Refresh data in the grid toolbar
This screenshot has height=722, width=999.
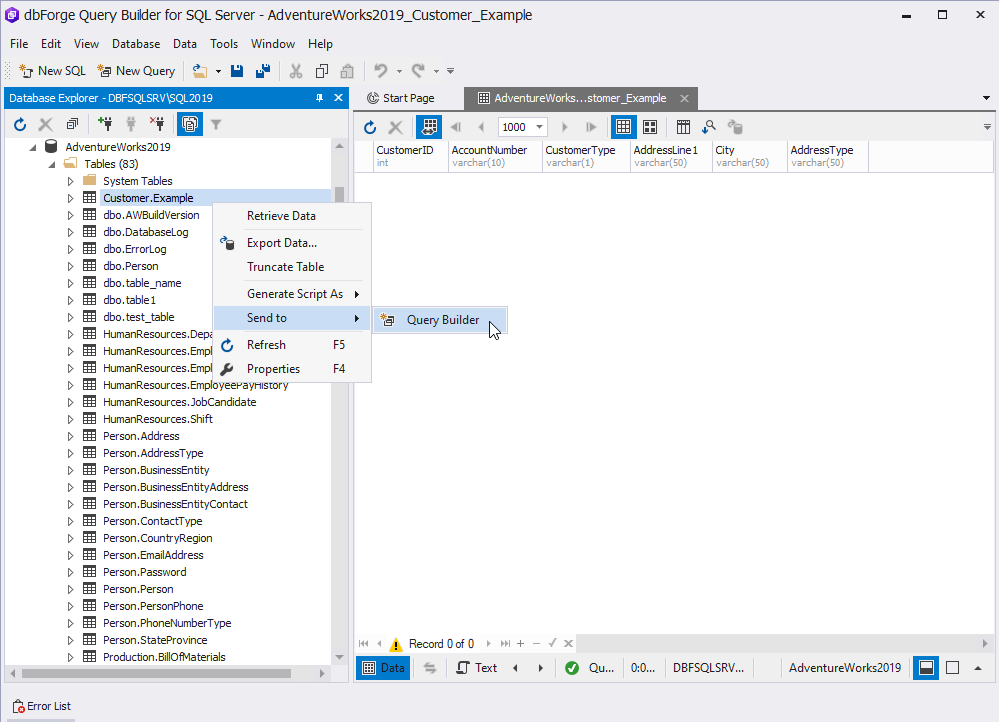370,127
